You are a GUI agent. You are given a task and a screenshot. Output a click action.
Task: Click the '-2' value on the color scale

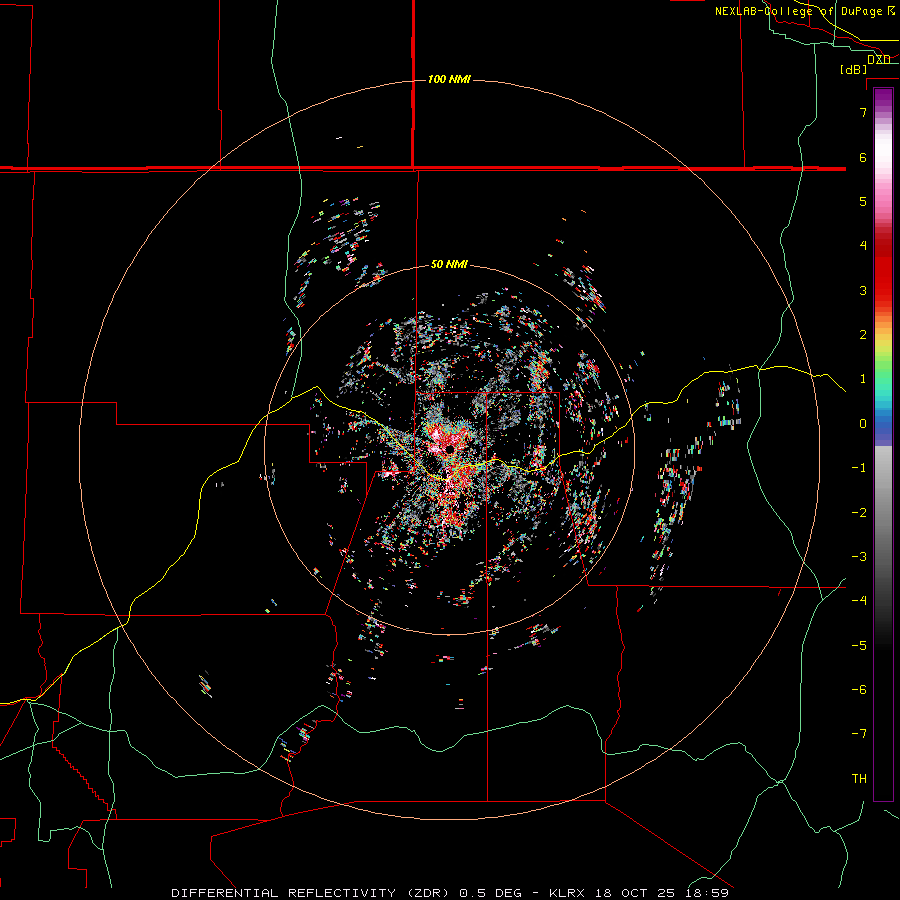click(859, 513)
